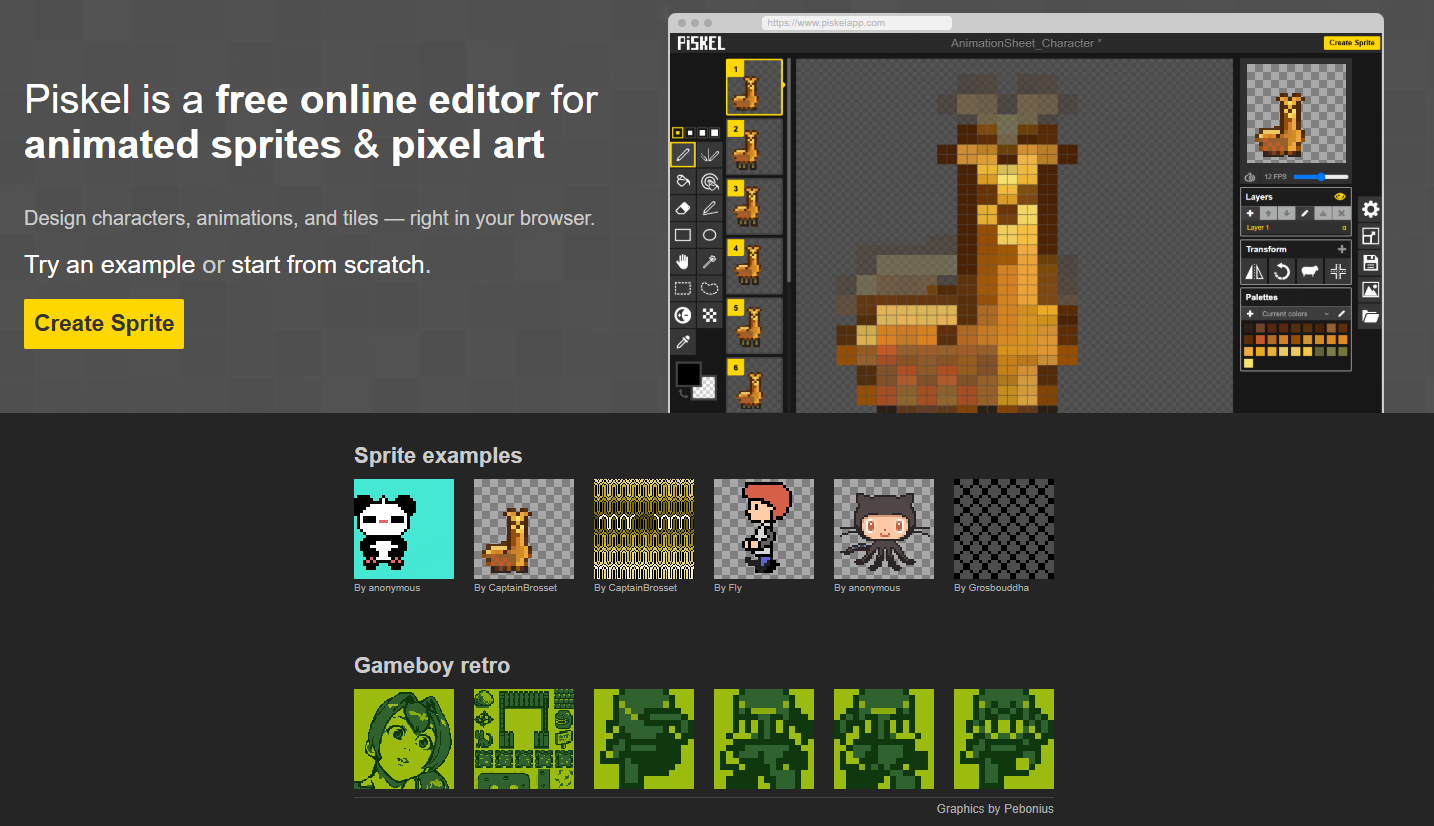This screenshot has height=826, width=1434.
Task: Add a new palette with plus icon
Action: pyautogui.click(x=1250, y=314)
